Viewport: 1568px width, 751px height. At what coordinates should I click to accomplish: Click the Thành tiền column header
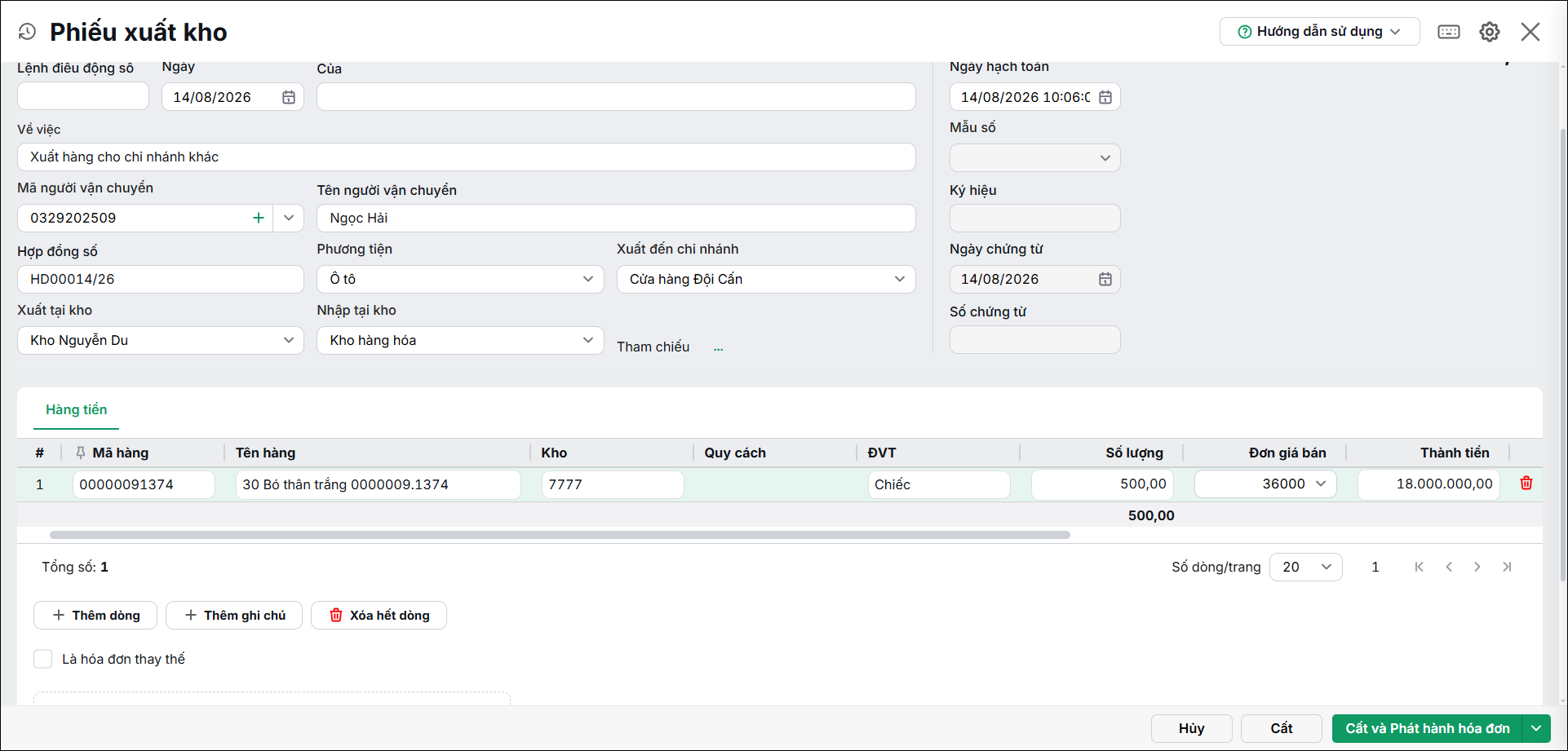click(1455, 453)
